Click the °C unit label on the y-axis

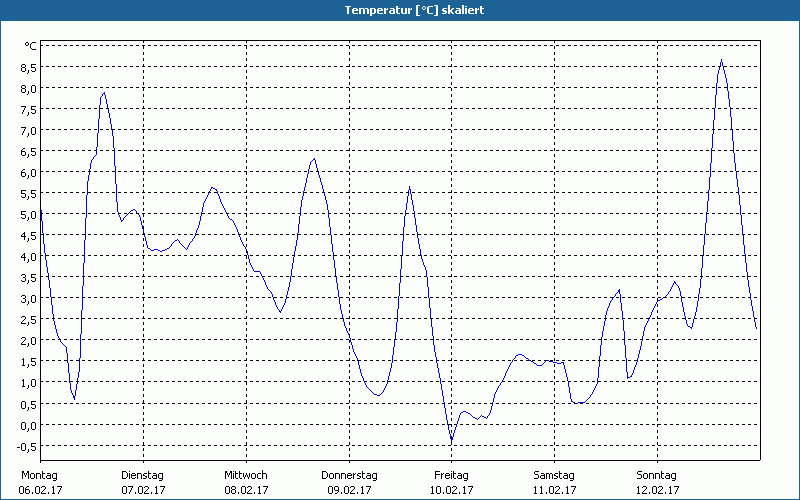tap(30, 46)
